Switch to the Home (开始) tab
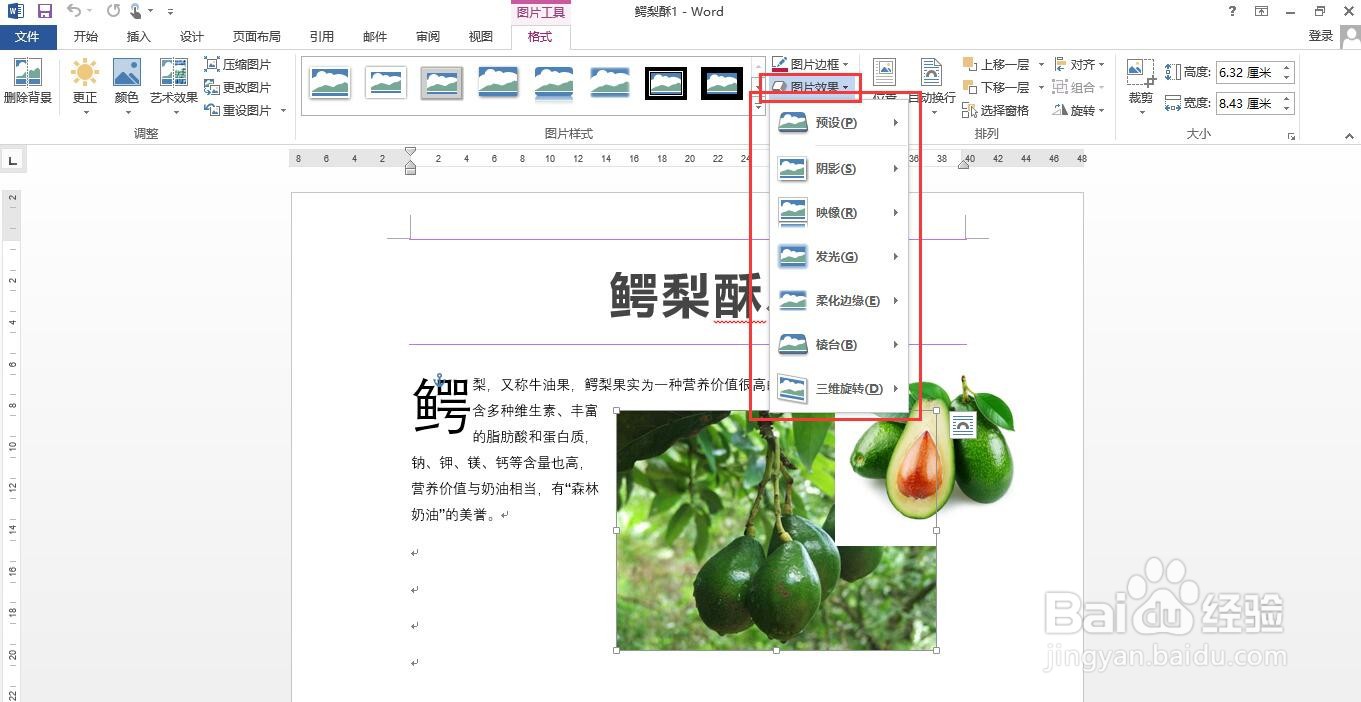The height and width of the screenshot is (702, 1361). 86,36
